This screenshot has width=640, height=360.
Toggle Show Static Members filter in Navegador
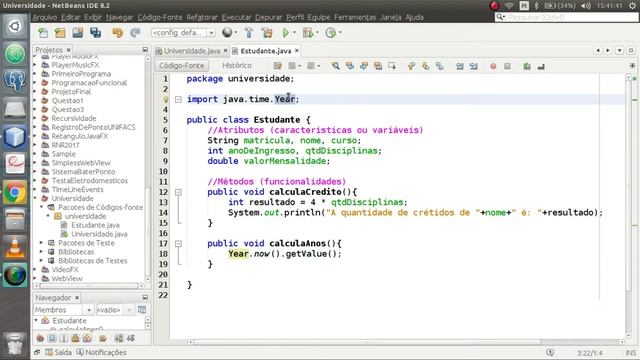[64, 338]
